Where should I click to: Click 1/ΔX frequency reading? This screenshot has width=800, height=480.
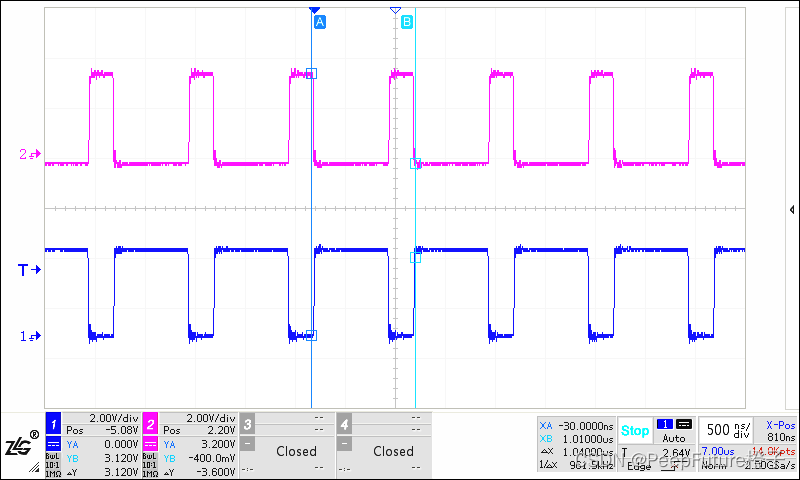tap(577, 465)
